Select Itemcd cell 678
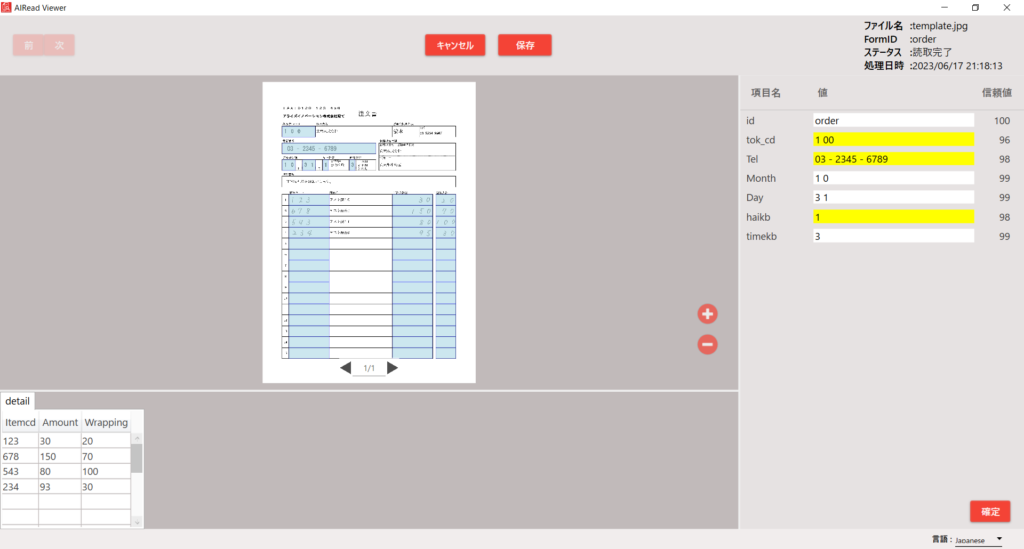 [20, 456]
